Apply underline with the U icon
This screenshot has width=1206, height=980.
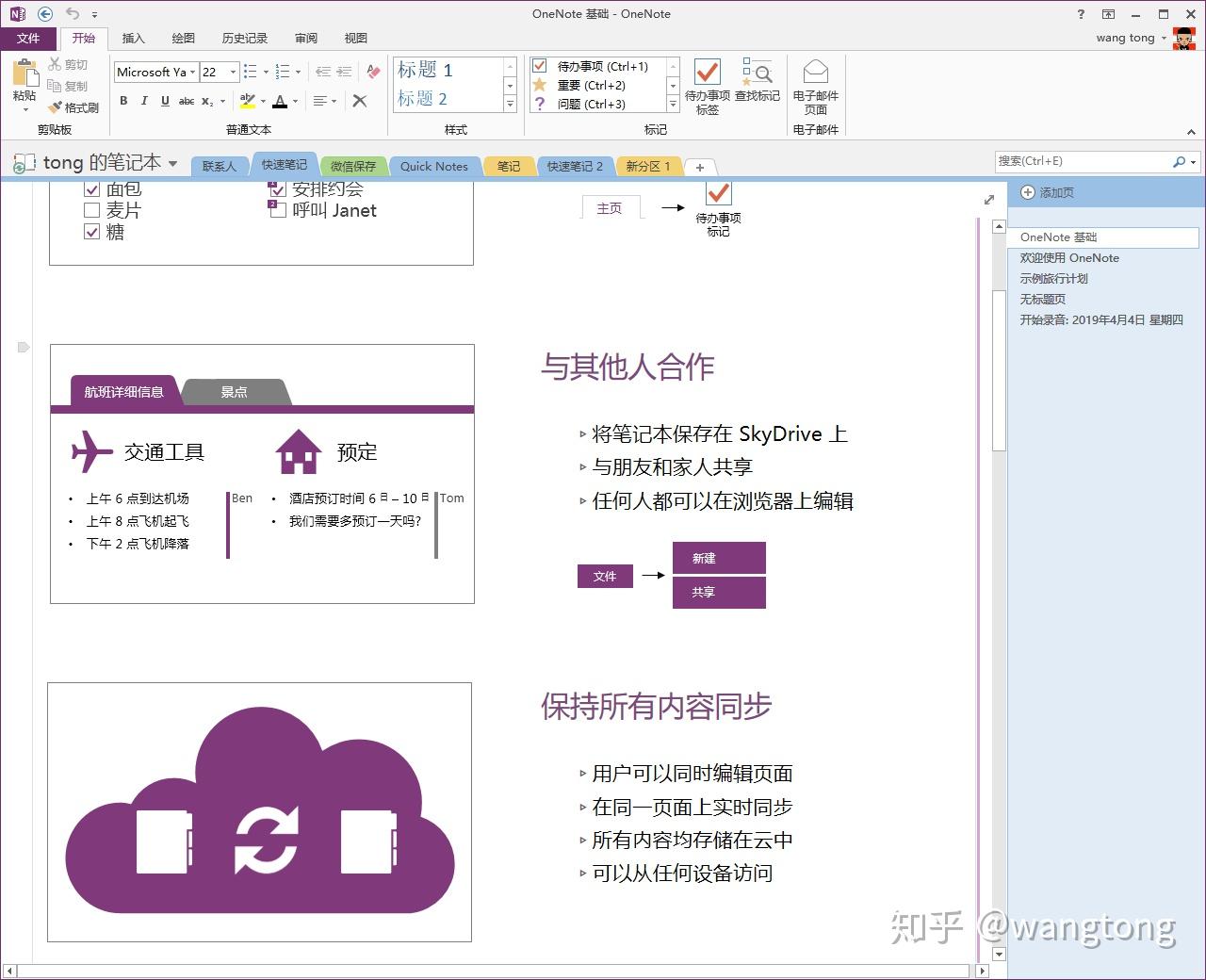pos(165,101)
